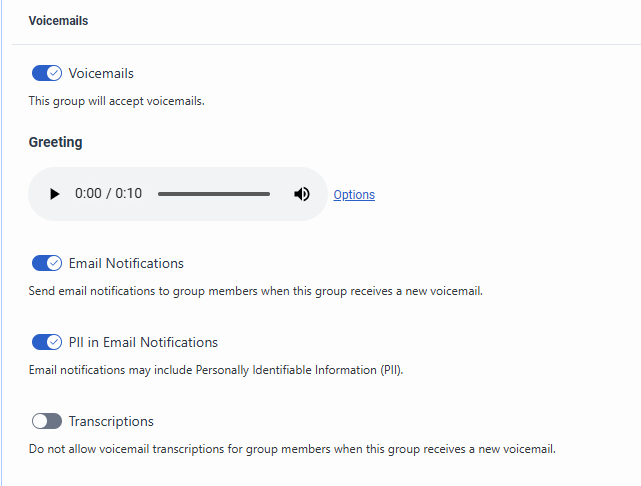
Task: Click the Greeting heading
Action: coord(55,142)
